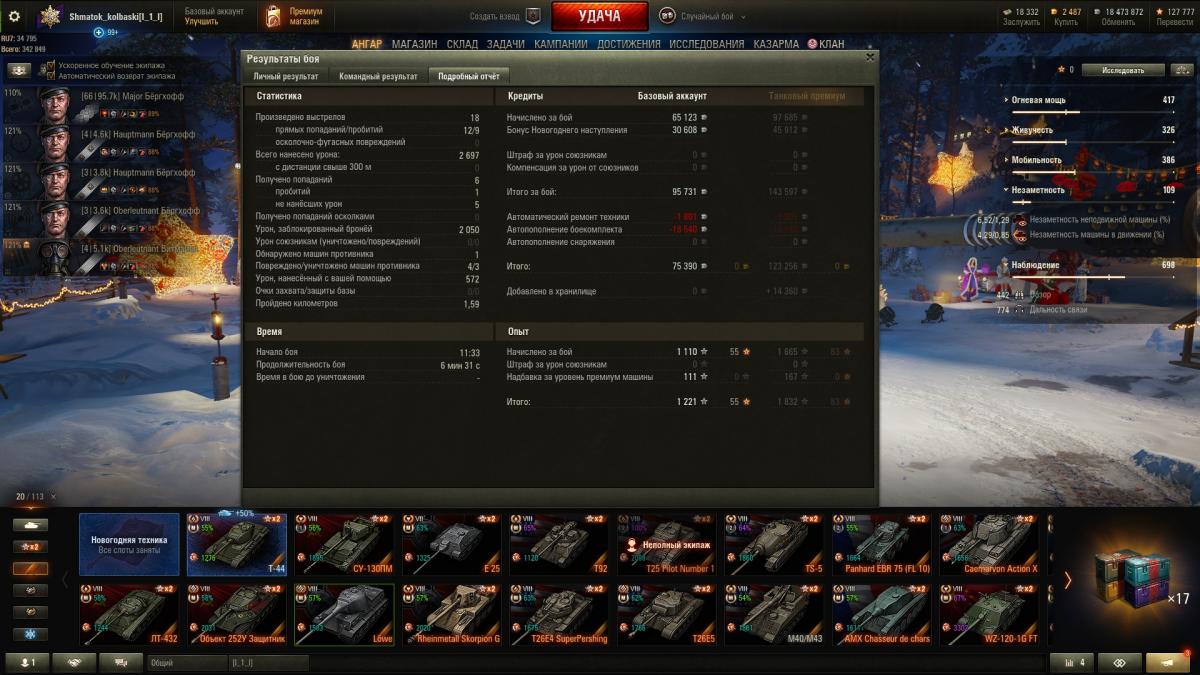Toggle Ускоренное обучение экипажа checkbox

coord(50,66)
